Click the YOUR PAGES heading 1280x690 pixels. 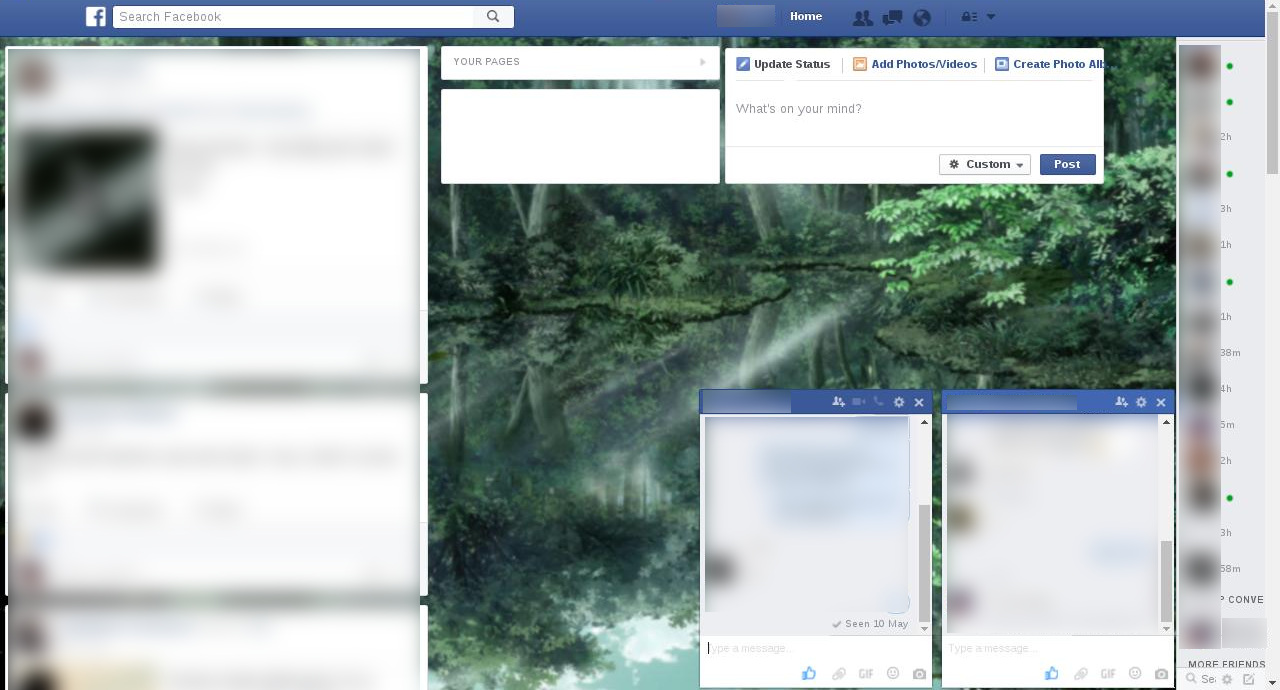(x=486, y=62)
